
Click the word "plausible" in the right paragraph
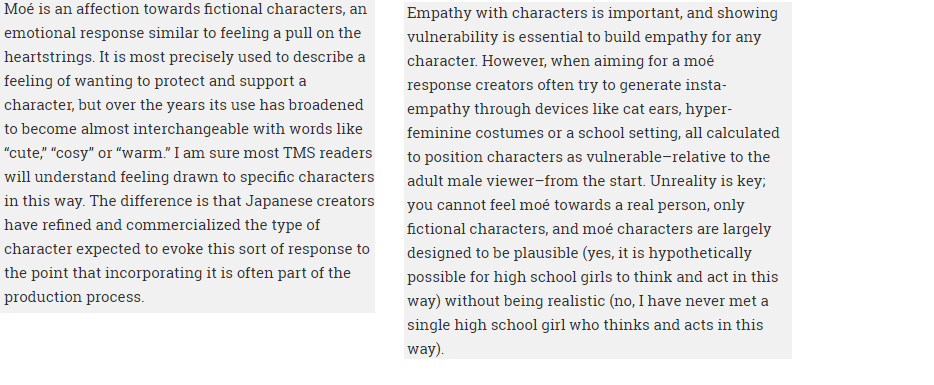[546, 253]
